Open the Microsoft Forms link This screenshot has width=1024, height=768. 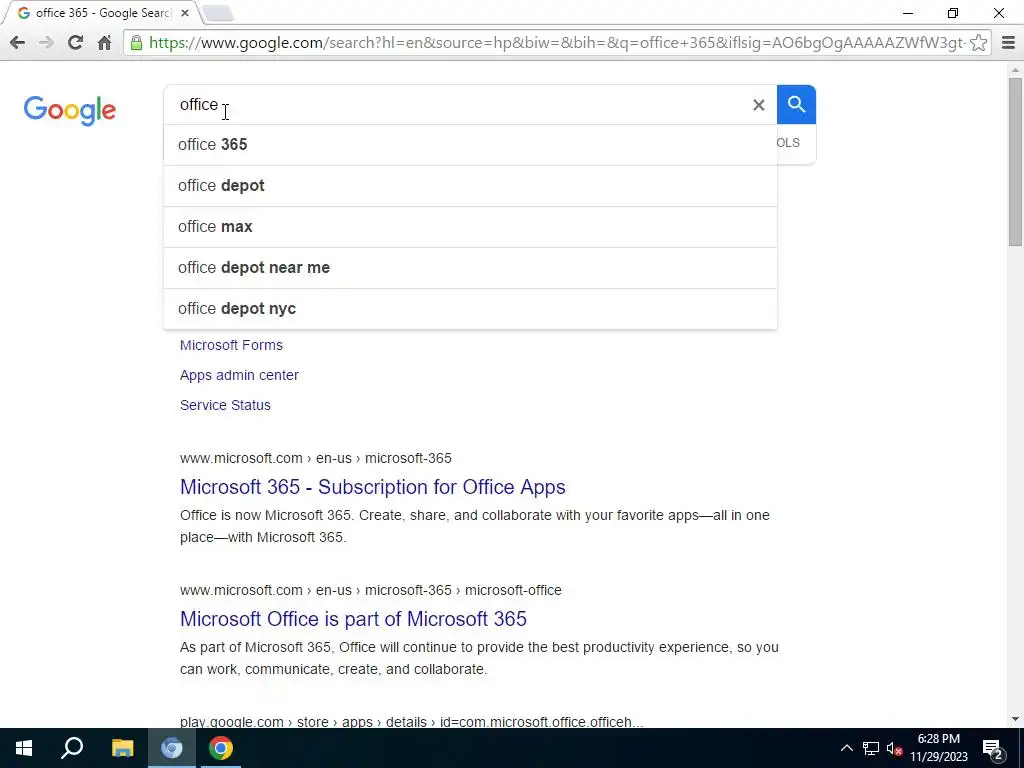(231, 345)
